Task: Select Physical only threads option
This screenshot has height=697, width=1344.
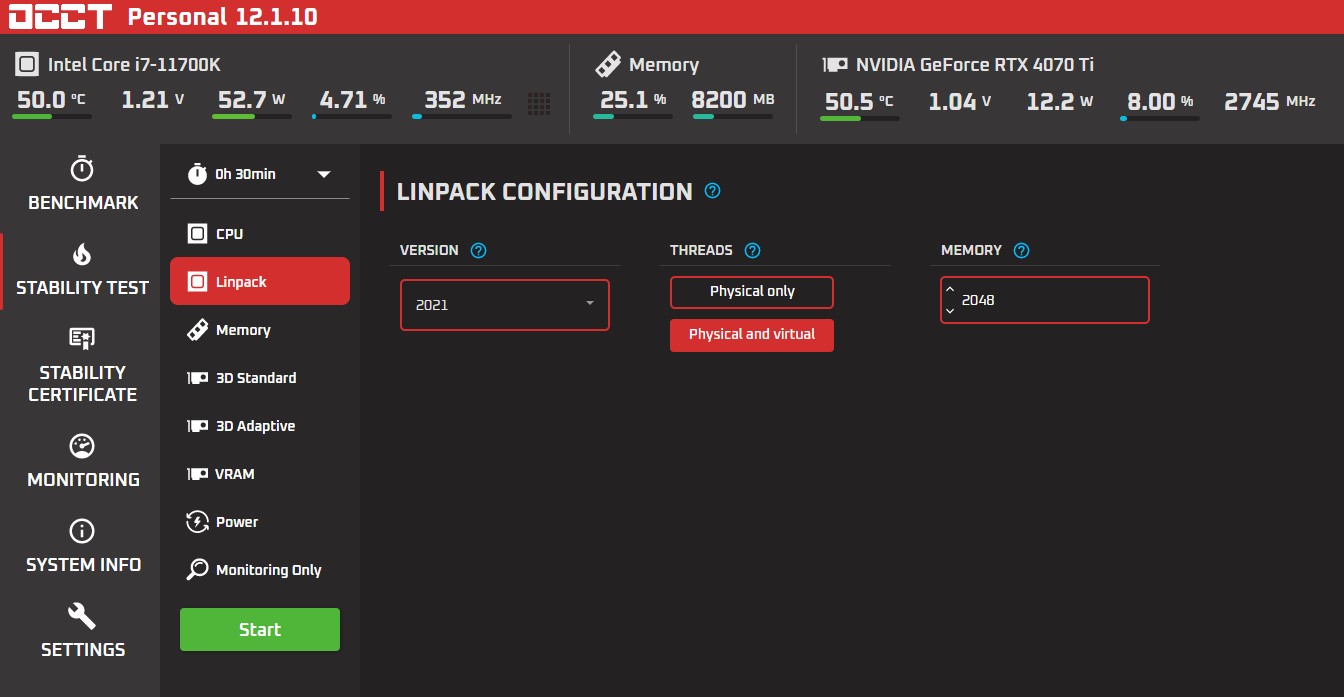Action: (x=751, y=292)
